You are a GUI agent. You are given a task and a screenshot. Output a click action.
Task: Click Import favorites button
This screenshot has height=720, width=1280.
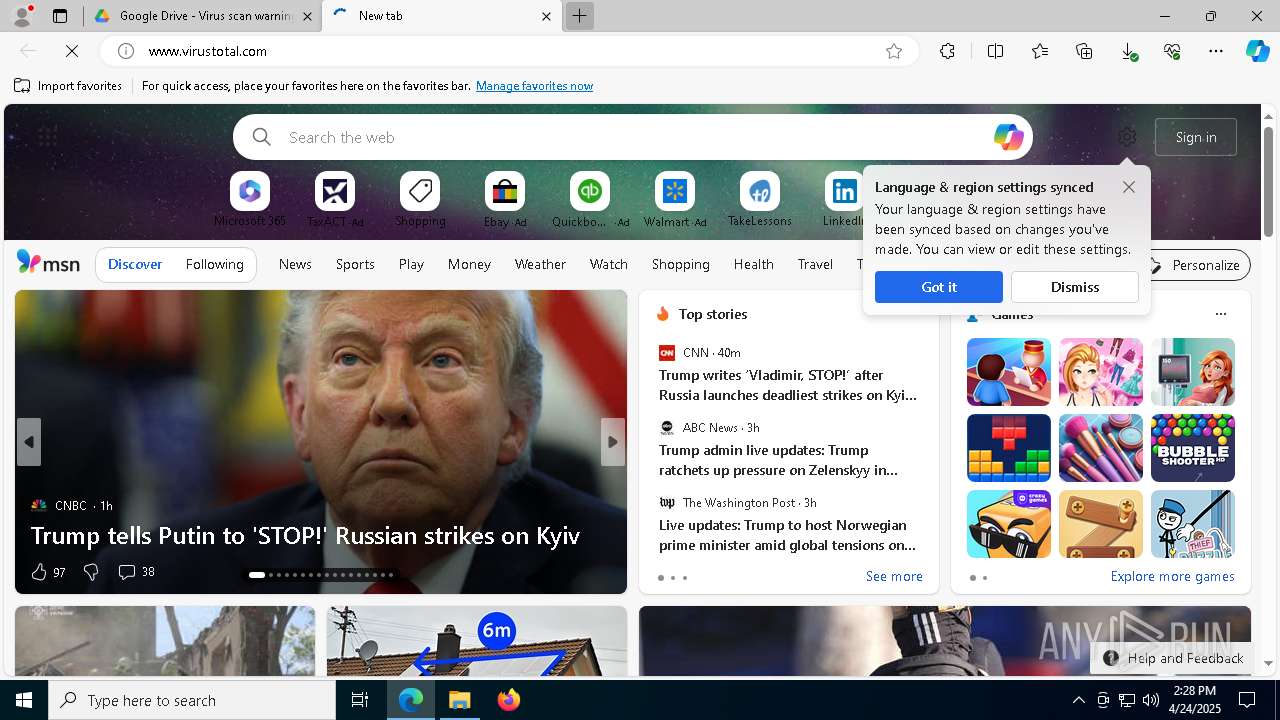click(68, 86)
